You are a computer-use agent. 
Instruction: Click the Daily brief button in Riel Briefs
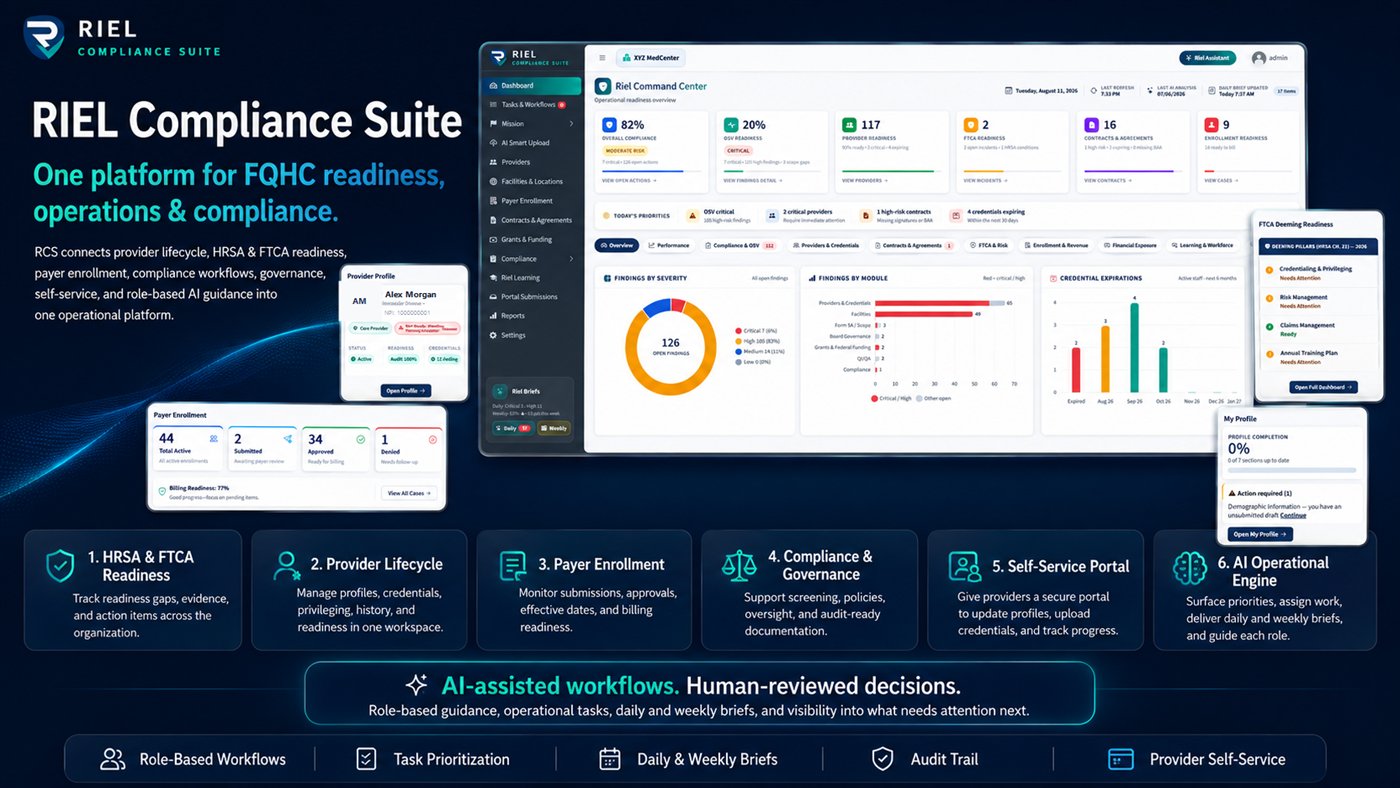511,428
